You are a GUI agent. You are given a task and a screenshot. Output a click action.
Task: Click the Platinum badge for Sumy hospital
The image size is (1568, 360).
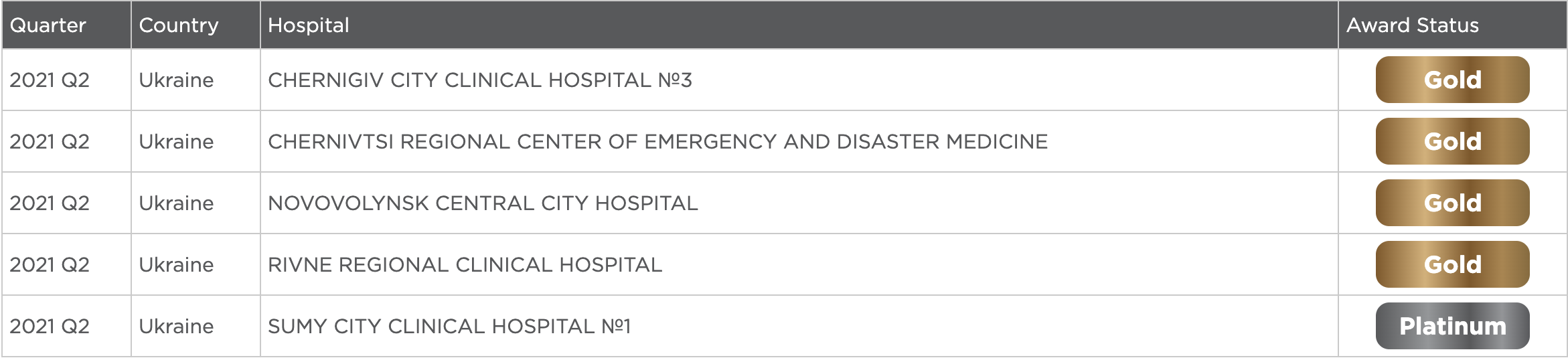(1452, 326)
